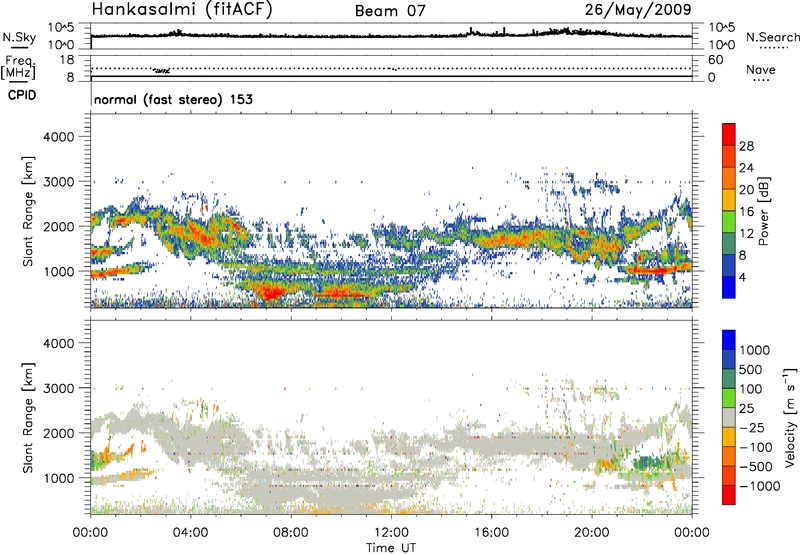Click the '-100' velocity colorbar tick label
The height and width of the screenshot is (554, 800).
pos(756,447)
